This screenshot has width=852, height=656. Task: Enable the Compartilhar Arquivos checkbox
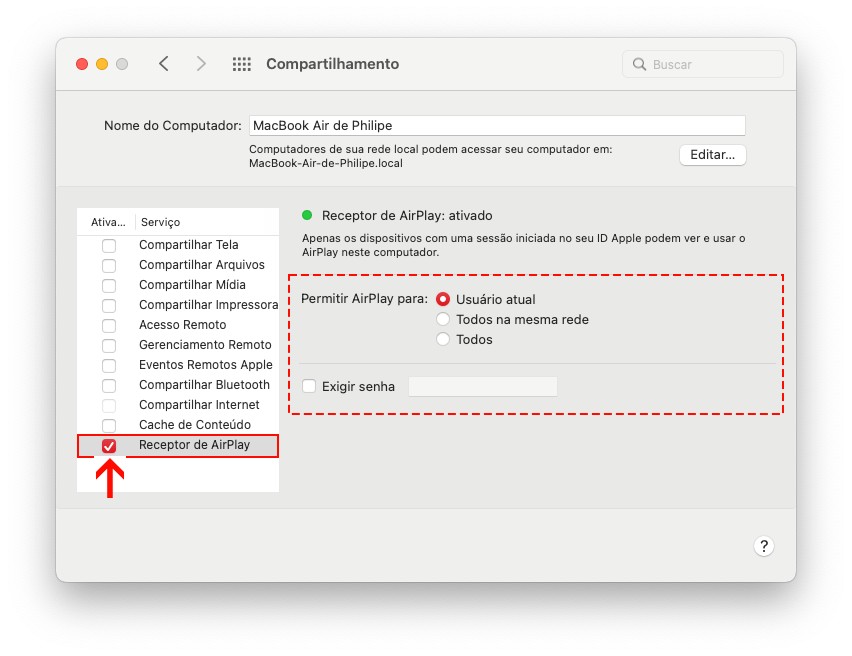pyautogui.click(x=109, y=265)
